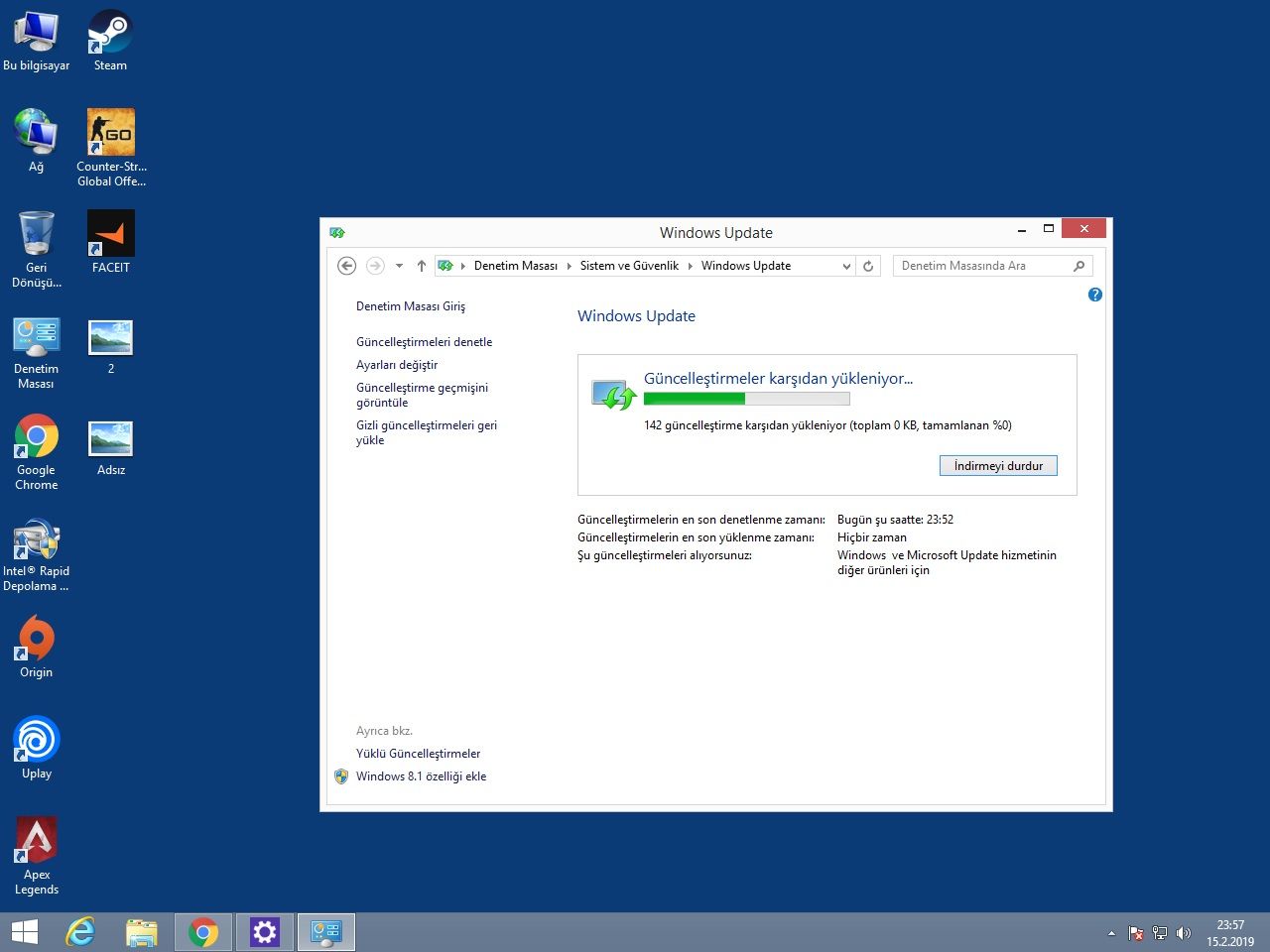
Task: Open Internet Explorer in taskbar
Action: (80, 932)
